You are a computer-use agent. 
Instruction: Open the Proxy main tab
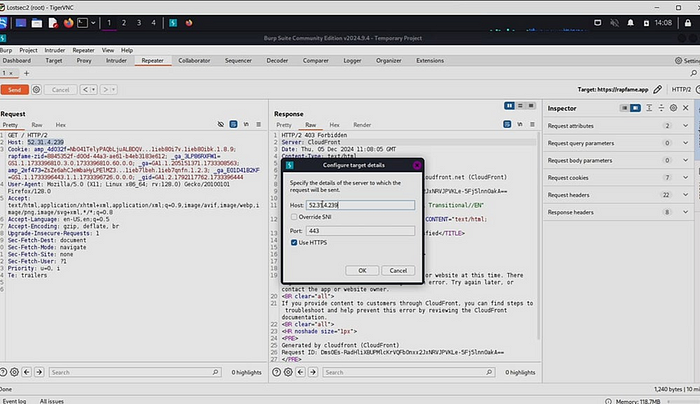(x=84, y=60)
